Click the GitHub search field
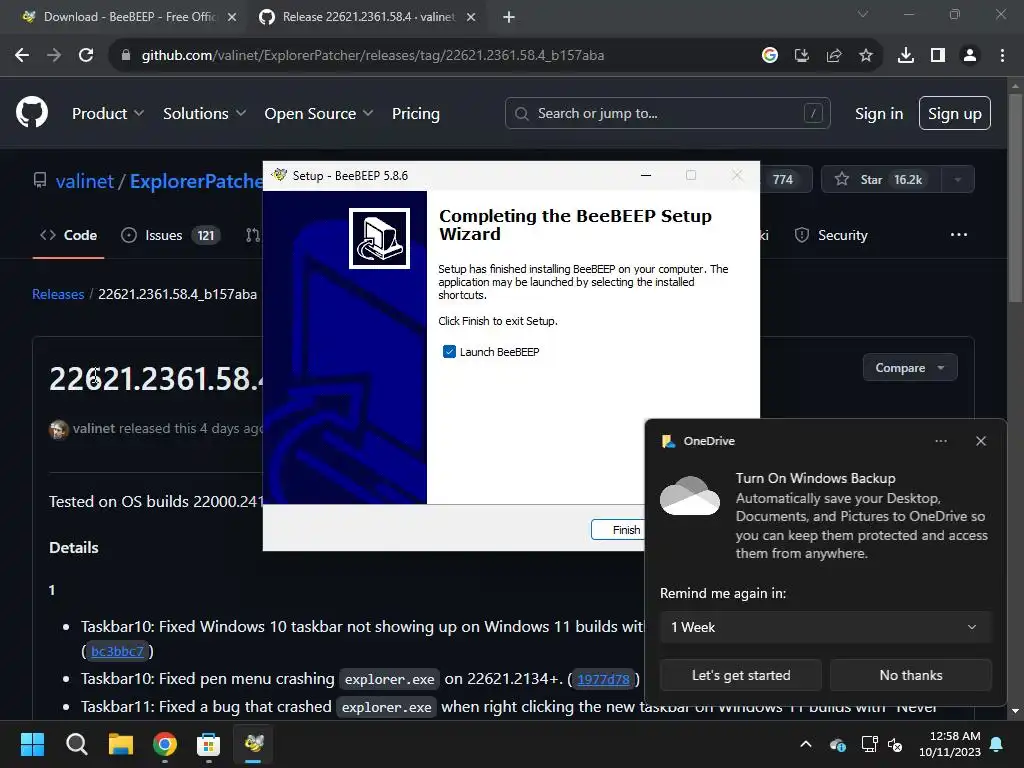This screenshot has height=768, width=1024. pyautogui.click(x=667, y=114)
